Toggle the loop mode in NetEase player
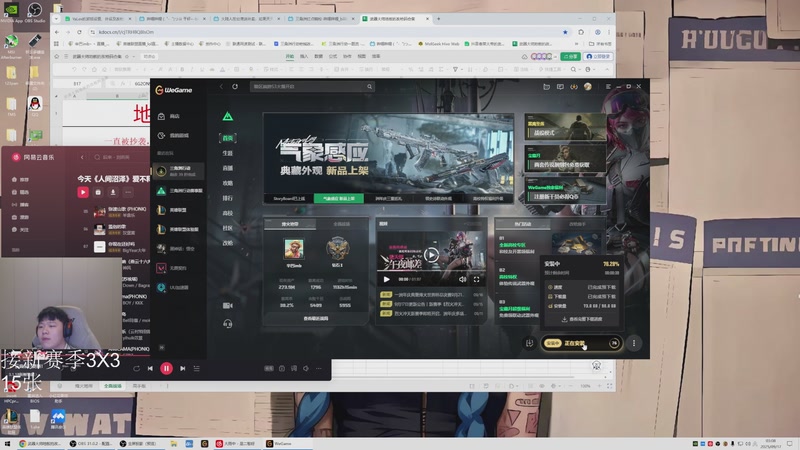This screenshot has height=450, width=800. 136,368
